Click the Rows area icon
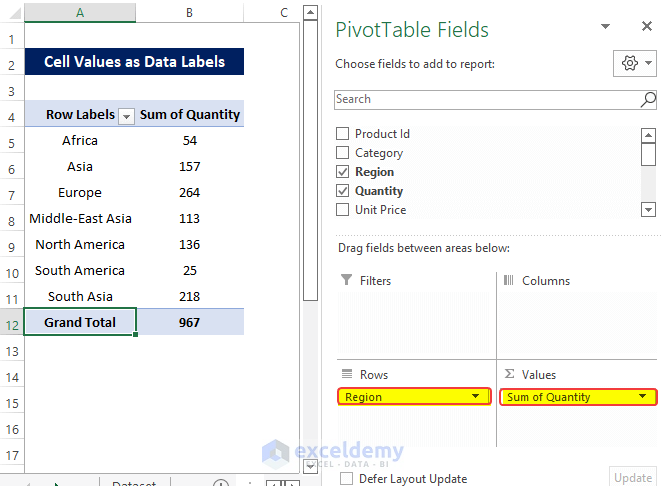 click(x=346, y=374)
